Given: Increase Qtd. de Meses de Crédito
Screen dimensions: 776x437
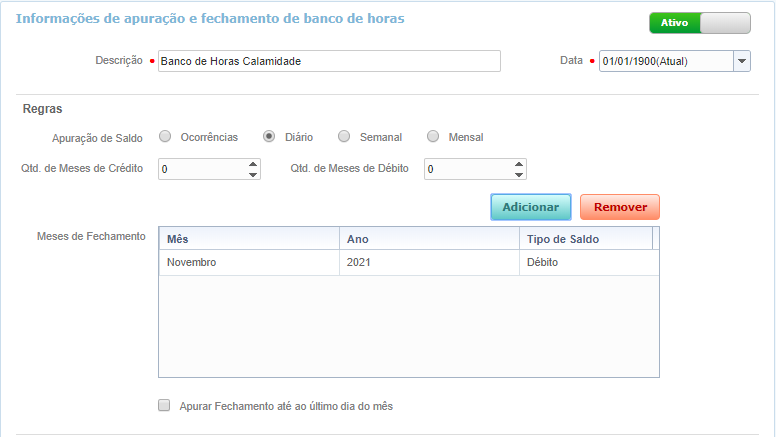Looking at the screenshot, I should pos(252,164).
